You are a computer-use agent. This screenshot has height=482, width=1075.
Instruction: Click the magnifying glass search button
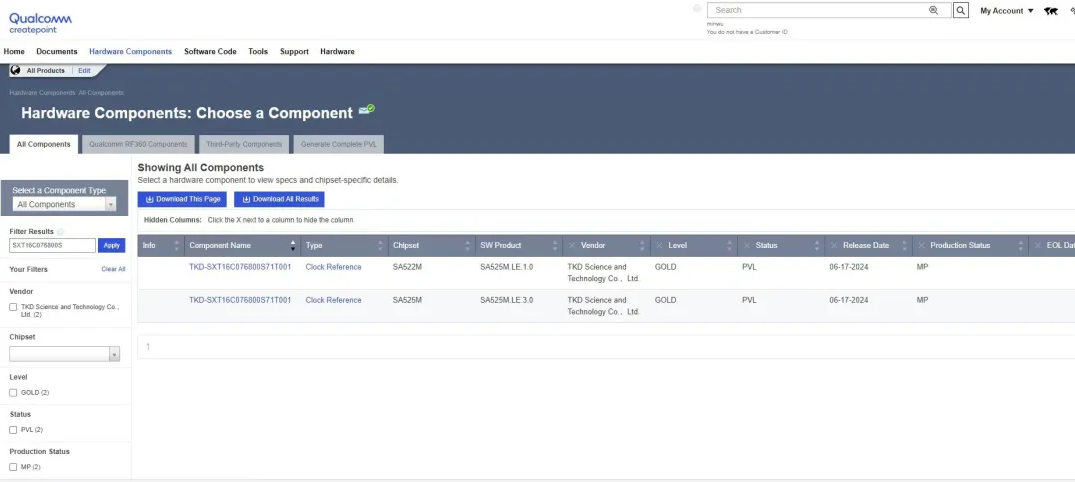961,11
